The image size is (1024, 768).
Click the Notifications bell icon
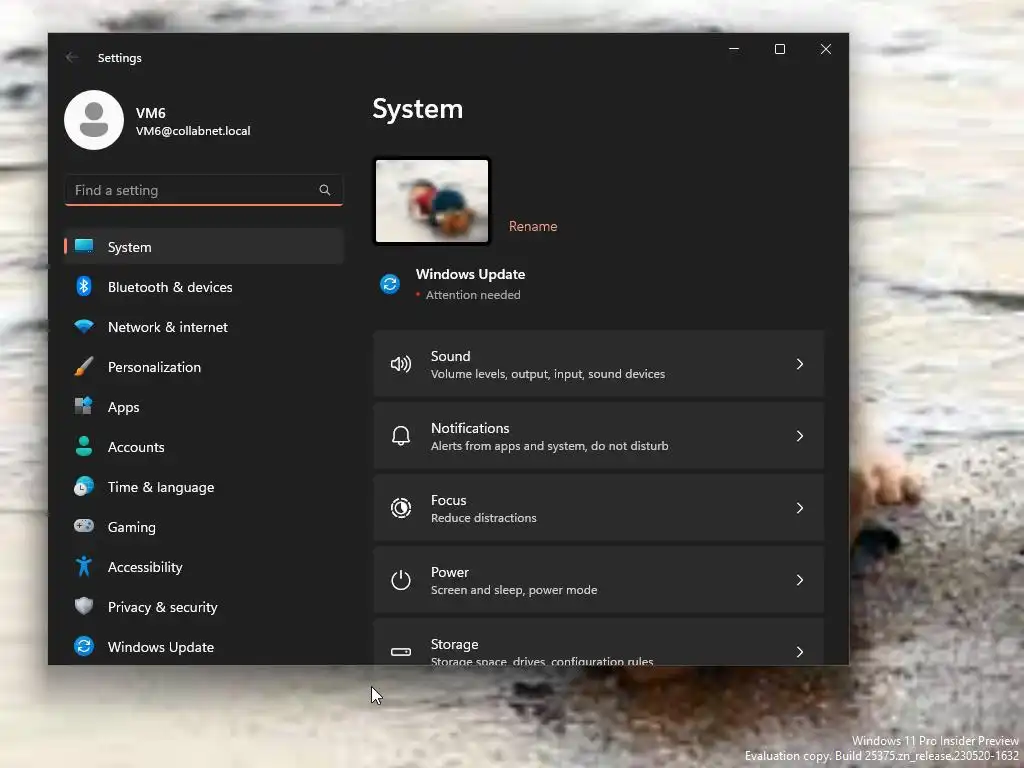coord(401,436)
